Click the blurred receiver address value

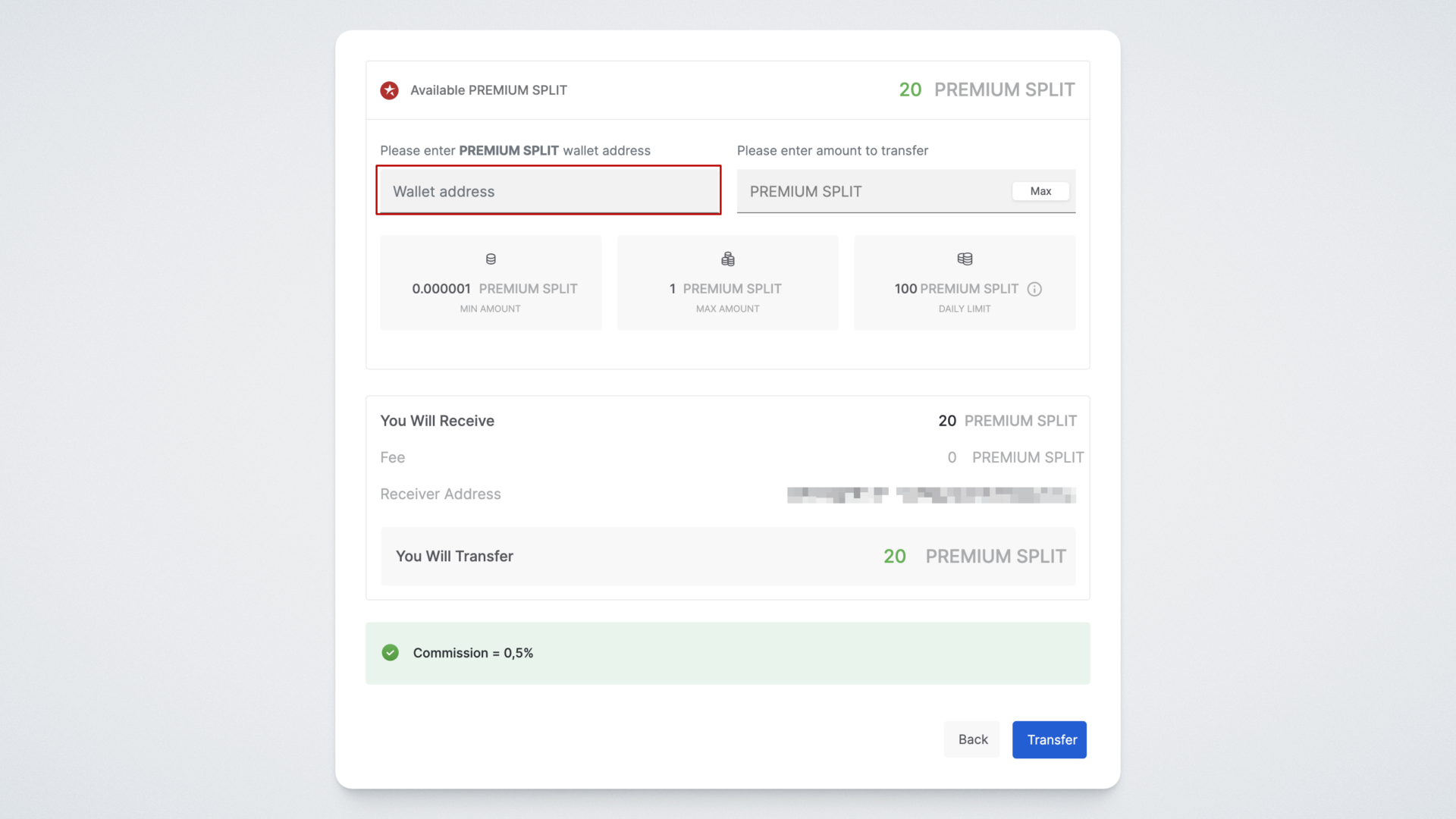coord(931,495)
